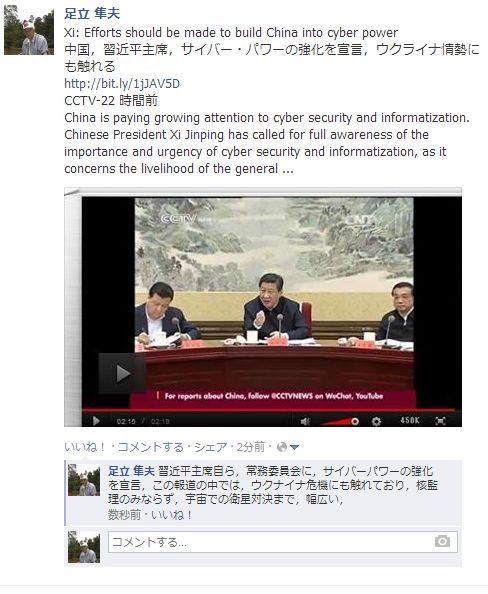Image resolution: width=488 pixels, height=594 pixels.
Task: Open video settings gear icon
Action: tap(376, 421)
